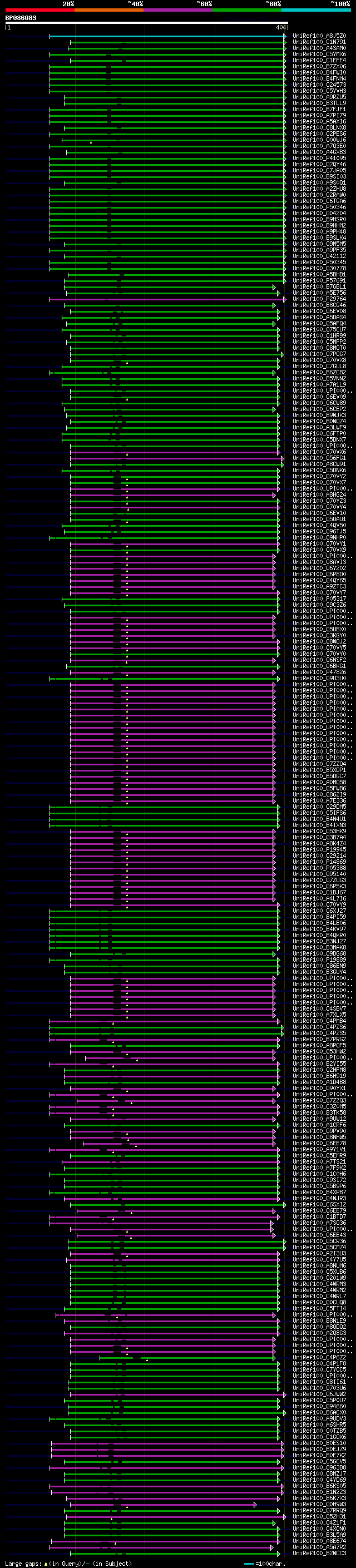Open hit UniRef100_C6TGA6
Viewport: 356px width, 1568px height.
[319, 201]
